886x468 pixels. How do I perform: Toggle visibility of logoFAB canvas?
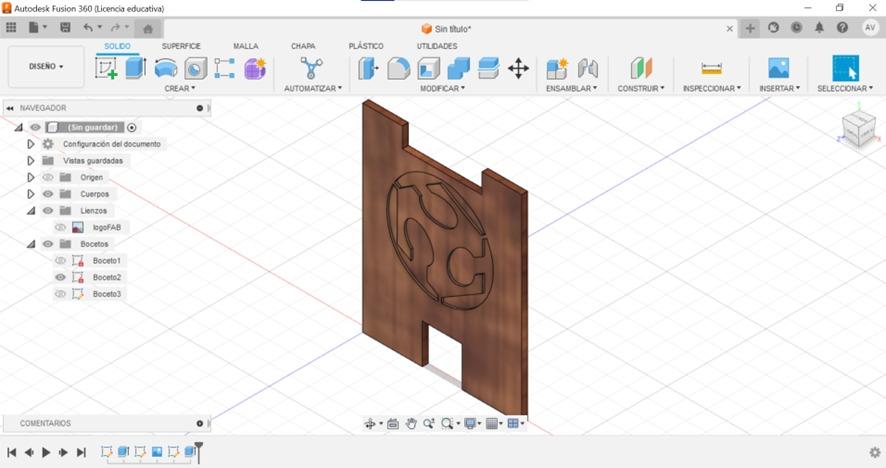tap(60, 227)
